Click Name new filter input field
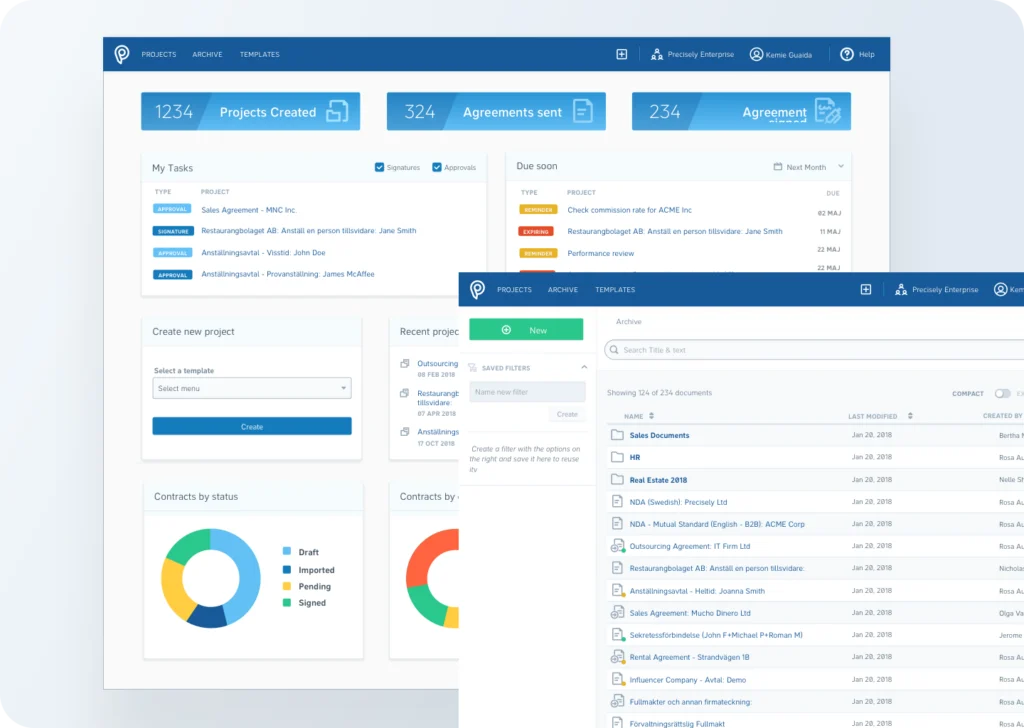Viewport: 1024px width, 728px height. click(x=527, y=392)
